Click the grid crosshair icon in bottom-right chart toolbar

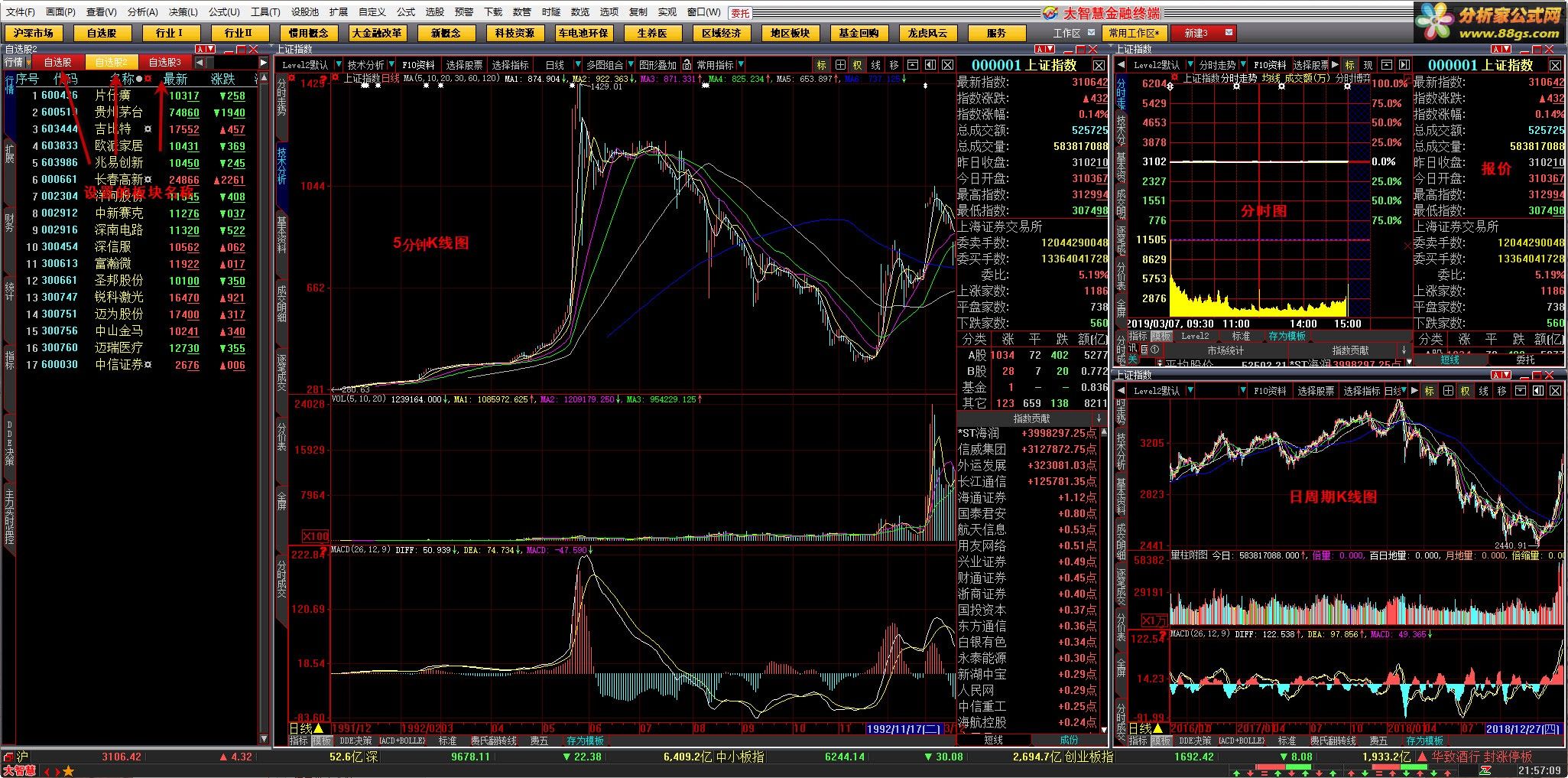tap(1448, 391)
